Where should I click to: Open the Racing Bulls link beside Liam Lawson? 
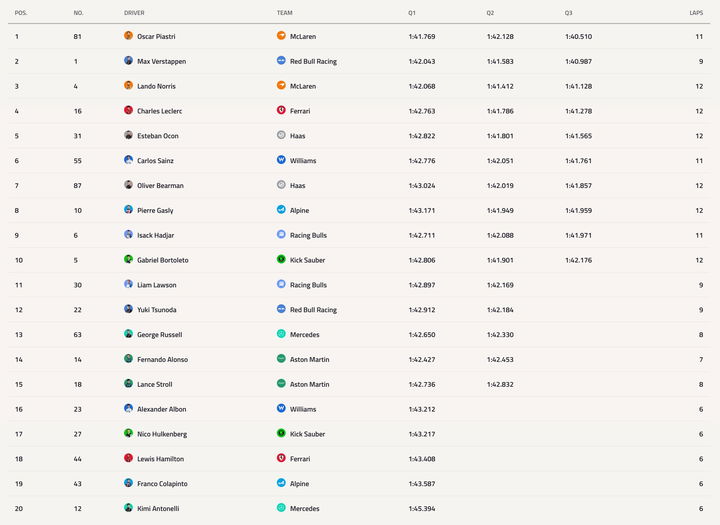[308, 285]
